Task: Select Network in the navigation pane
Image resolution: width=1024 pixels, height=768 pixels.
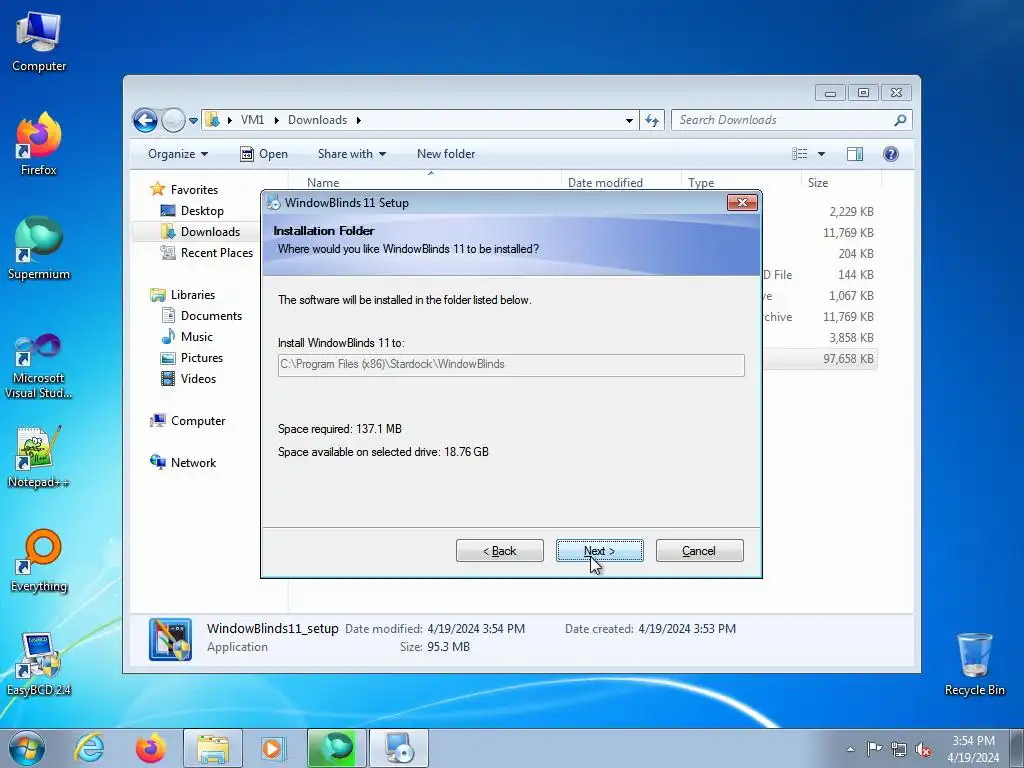Action: pyautogui.click(x=193, y=463)
